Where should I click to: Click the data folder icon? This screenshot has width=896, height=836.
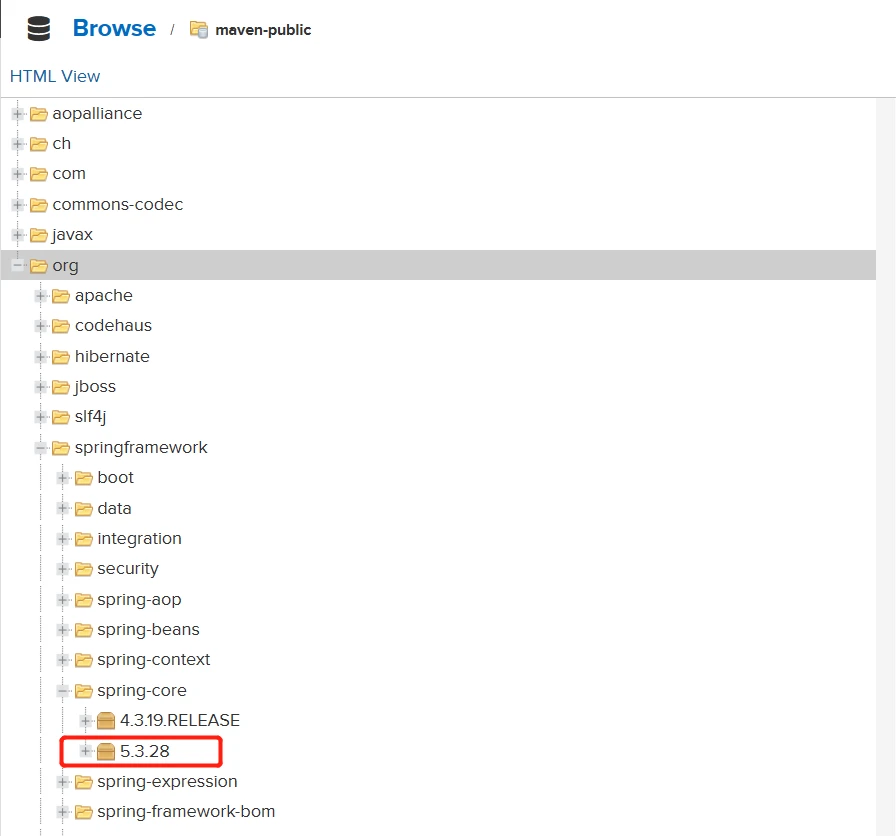point(83,509)
